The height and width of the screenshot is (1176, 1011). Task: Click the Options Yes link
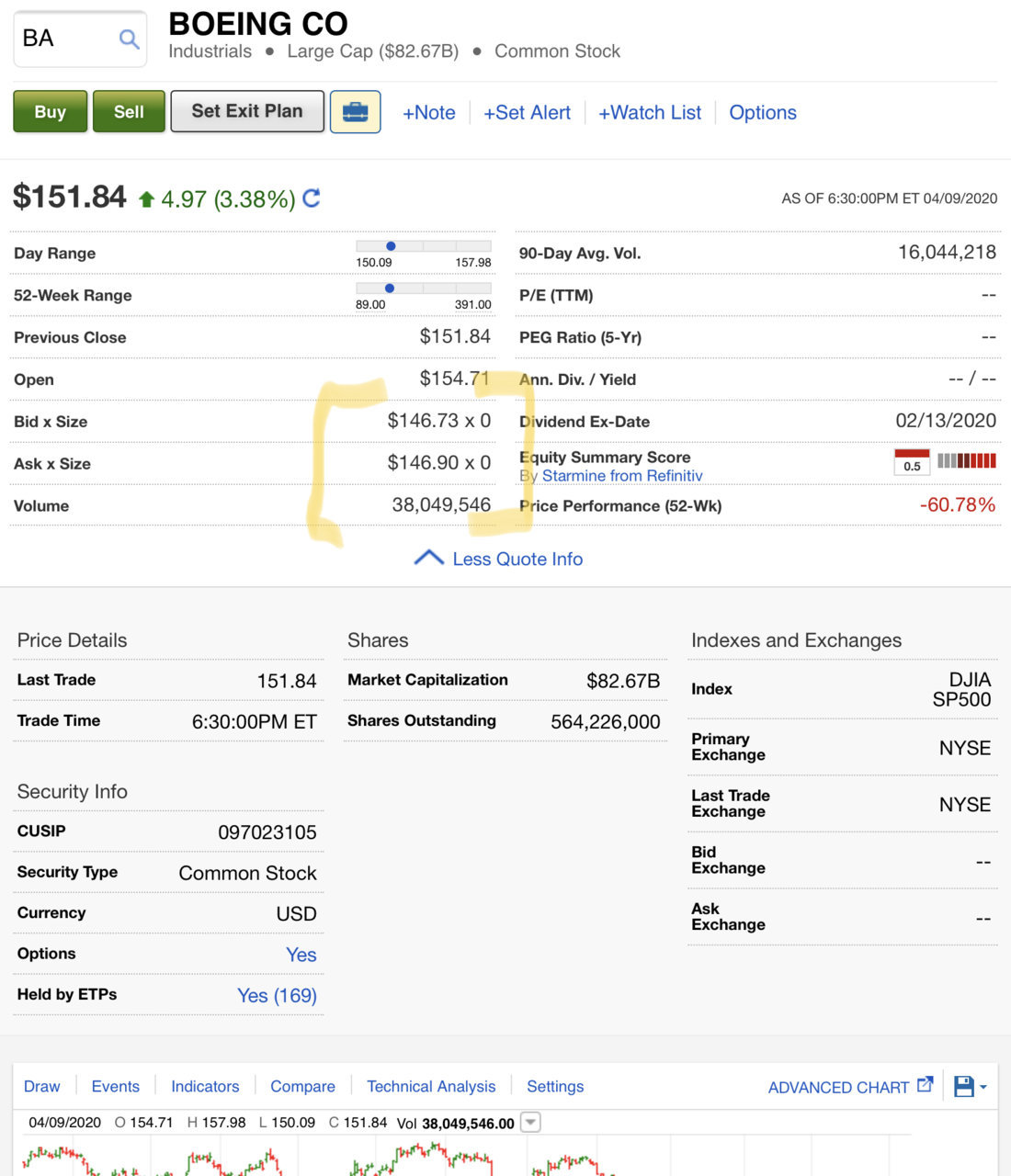[301, 955]
